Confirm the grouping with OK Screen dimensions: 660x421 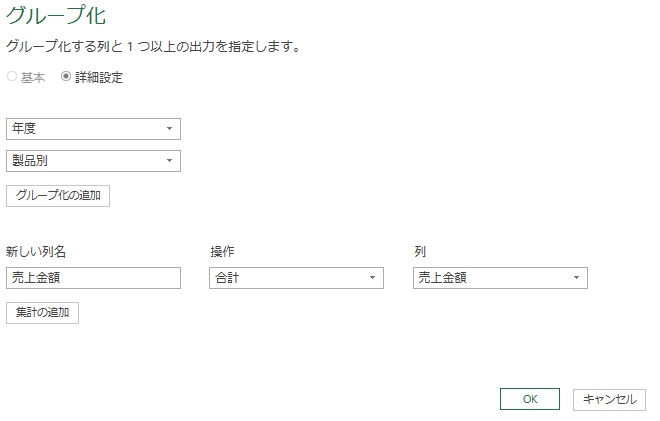[x=530, y=399]
